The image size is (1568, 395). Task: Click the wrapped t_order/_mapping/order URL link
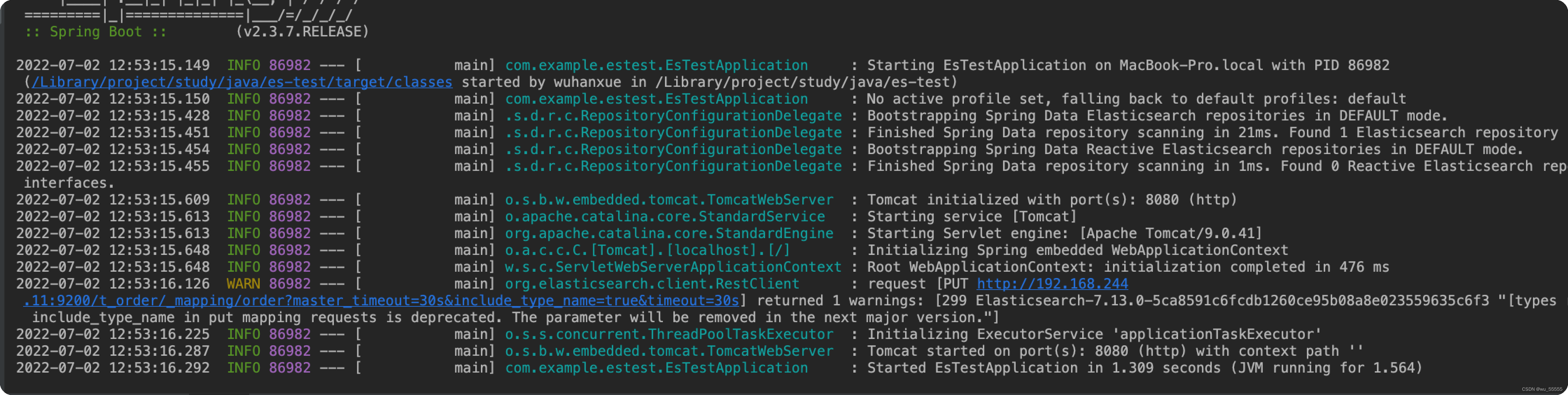[x=381, y=301]
